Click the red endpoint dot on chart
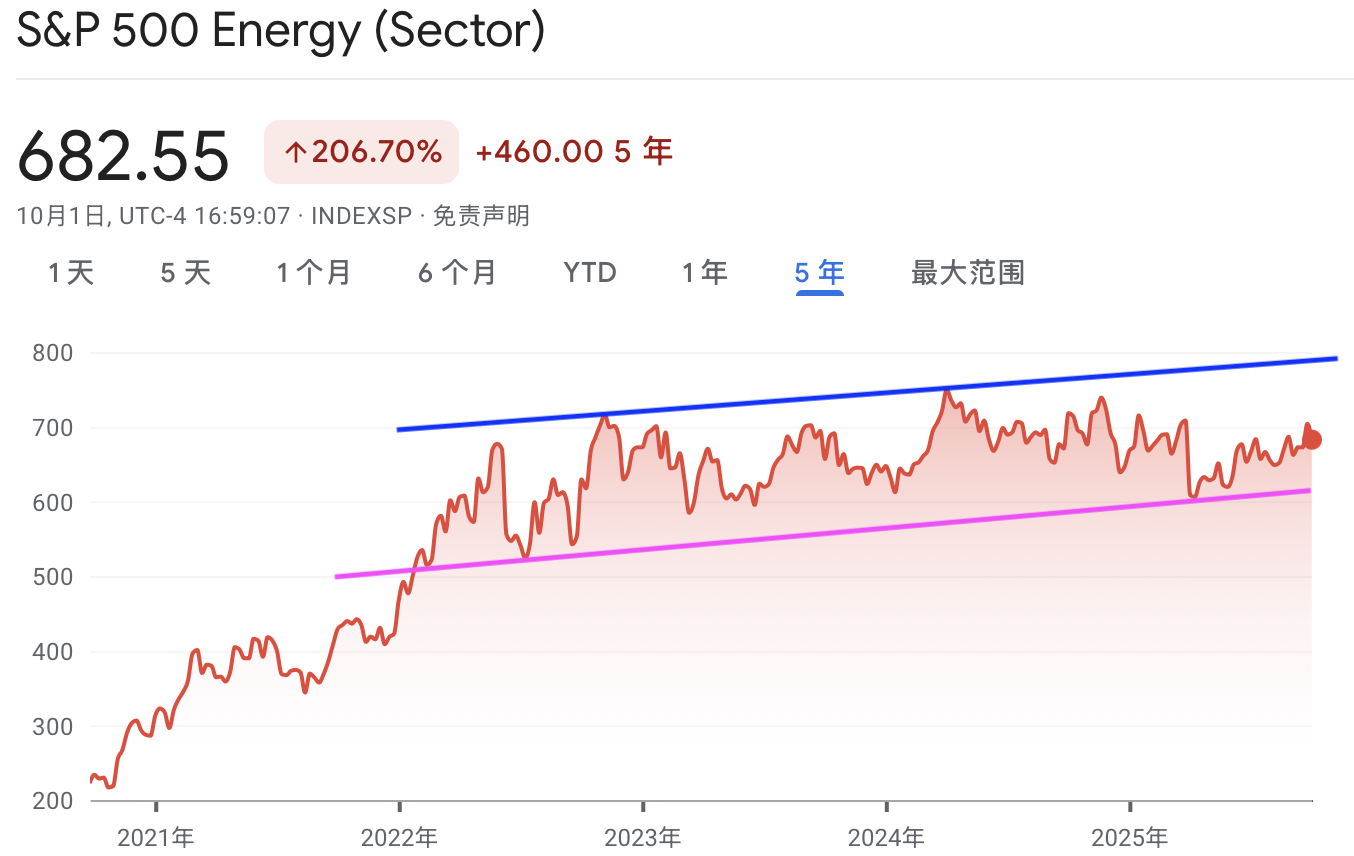Image resolution: width=1354 pixels, height=856 pixels. [1312, 440]
